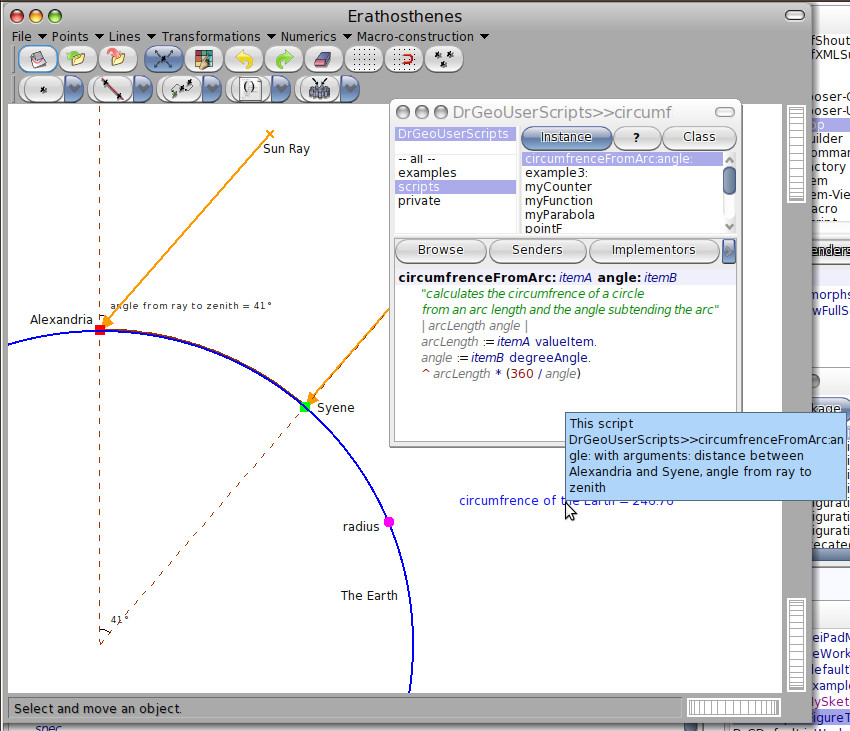The width and height of the screenshot is (850, 731).
Task: Expand dropdown next to the line tool
Action: click(x=142, y=89)
